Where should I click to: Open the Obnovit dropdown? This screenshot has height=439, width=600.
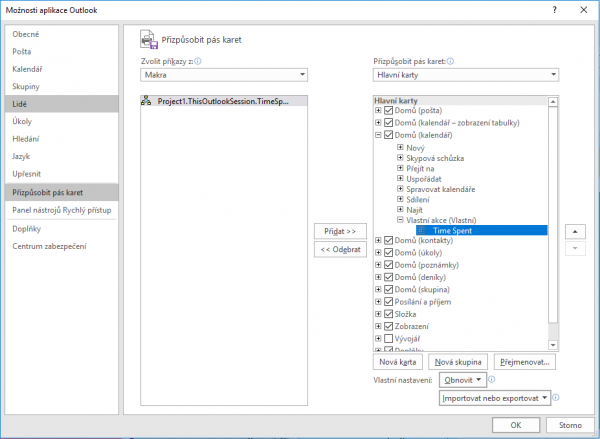point(463,380)
